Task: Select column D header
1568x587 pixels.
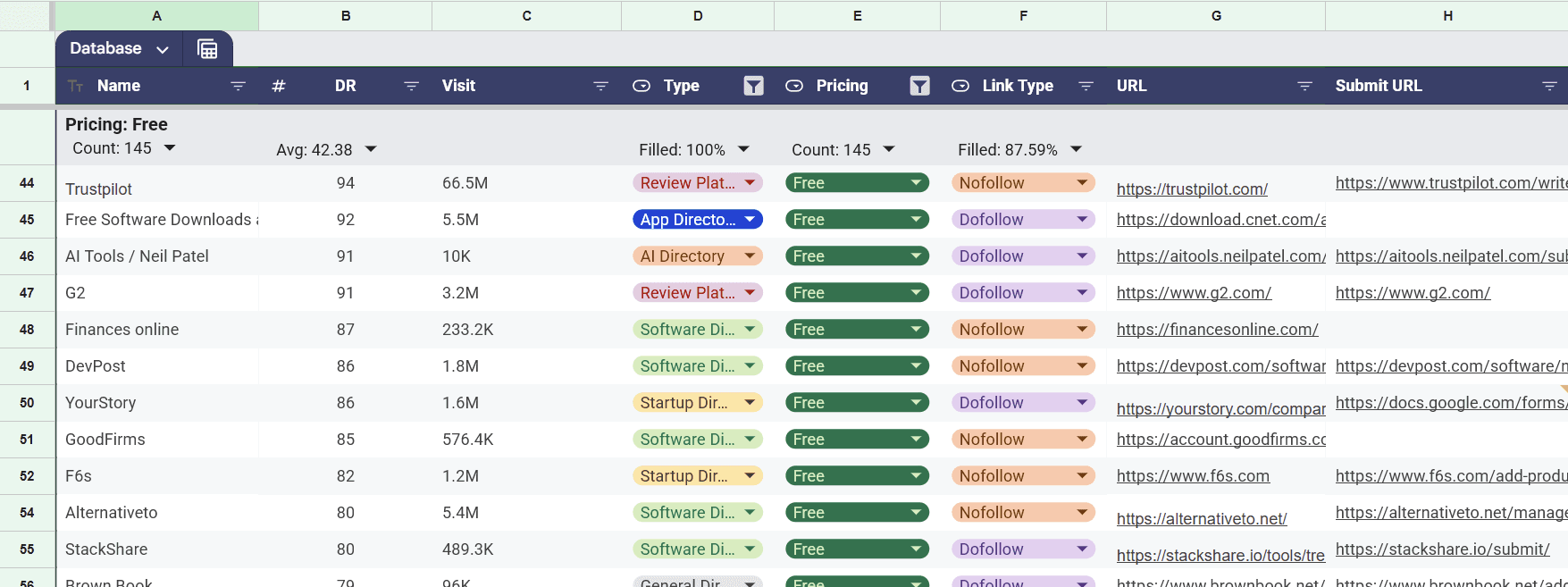Action: click(698, 15)
